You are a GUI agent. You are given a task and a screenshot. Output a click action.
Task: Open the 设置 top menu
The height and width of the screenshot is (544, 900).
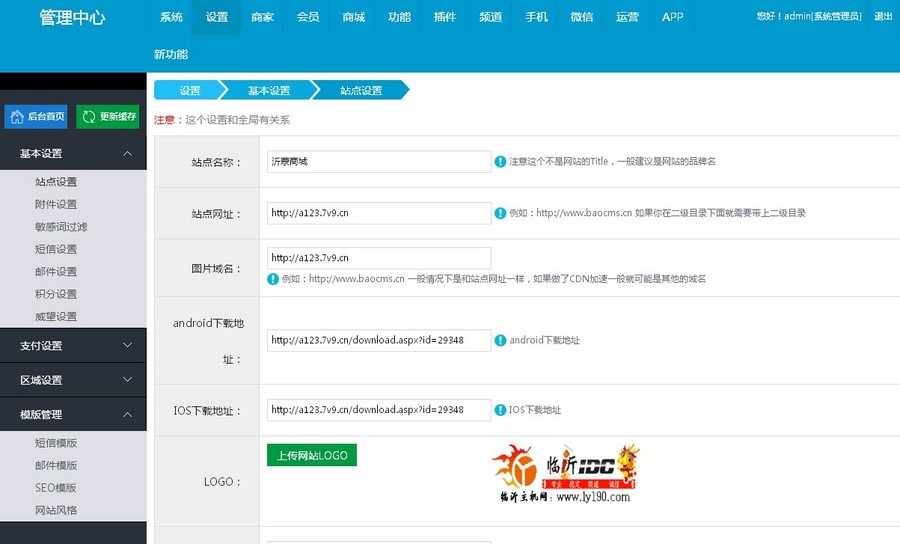pyautogui.click(x=217, y=17)
